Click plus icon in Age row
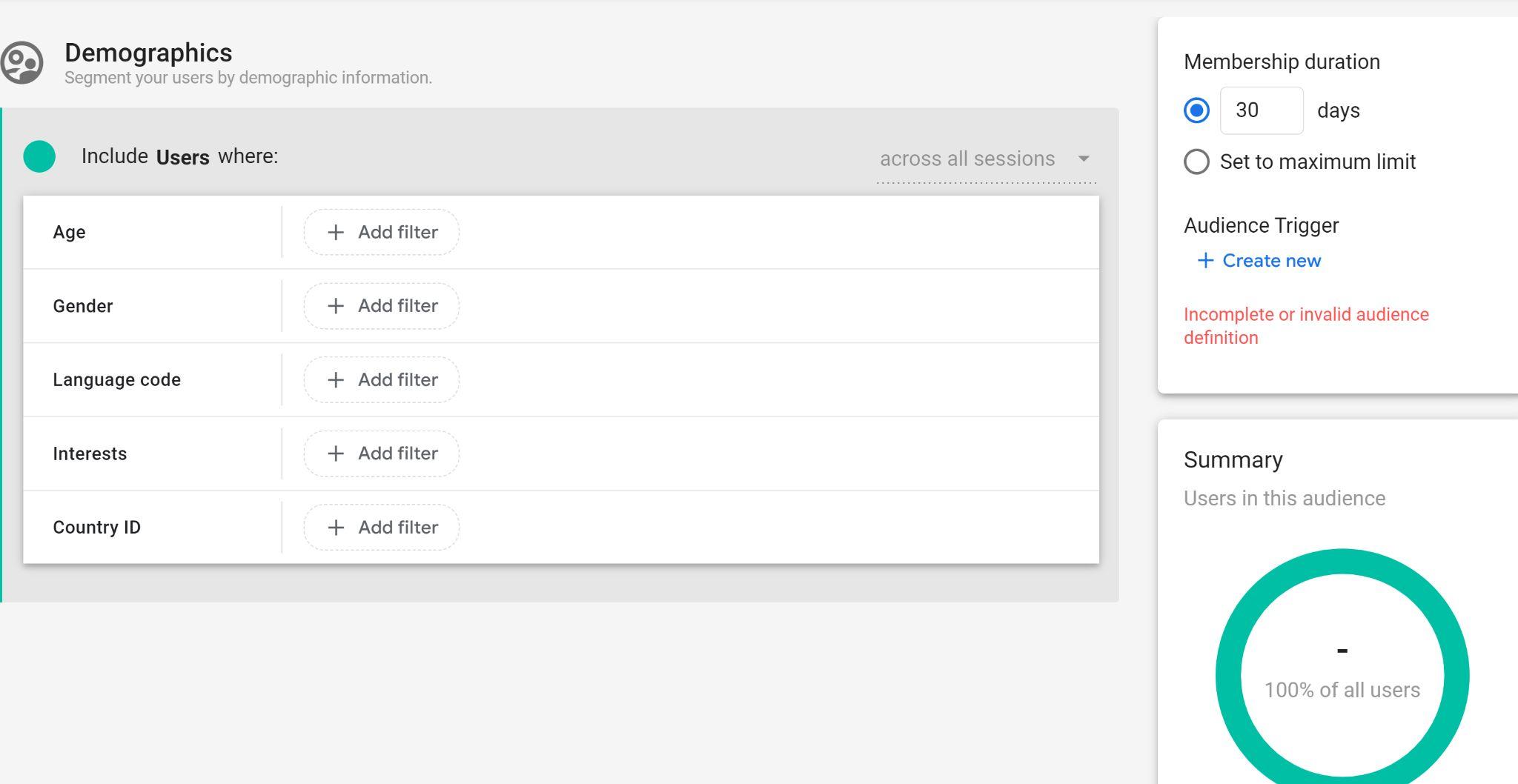Screen dimensions: 1518x784 (336, 232)
